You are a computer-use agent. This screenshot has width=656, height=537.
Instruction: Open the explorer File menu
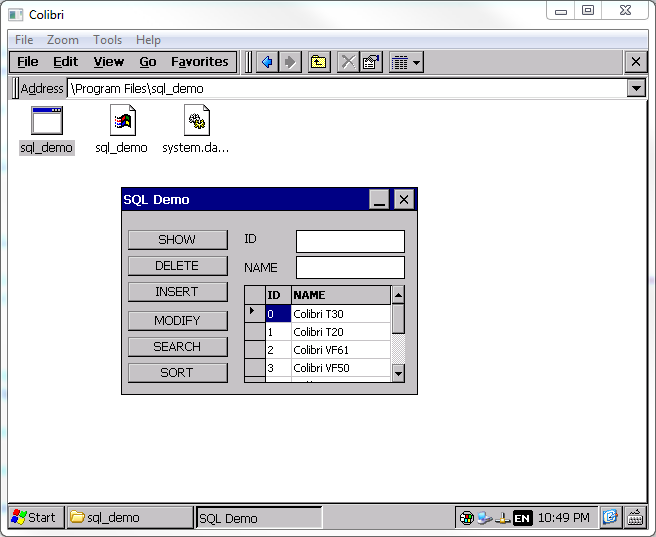coord(28,62)
